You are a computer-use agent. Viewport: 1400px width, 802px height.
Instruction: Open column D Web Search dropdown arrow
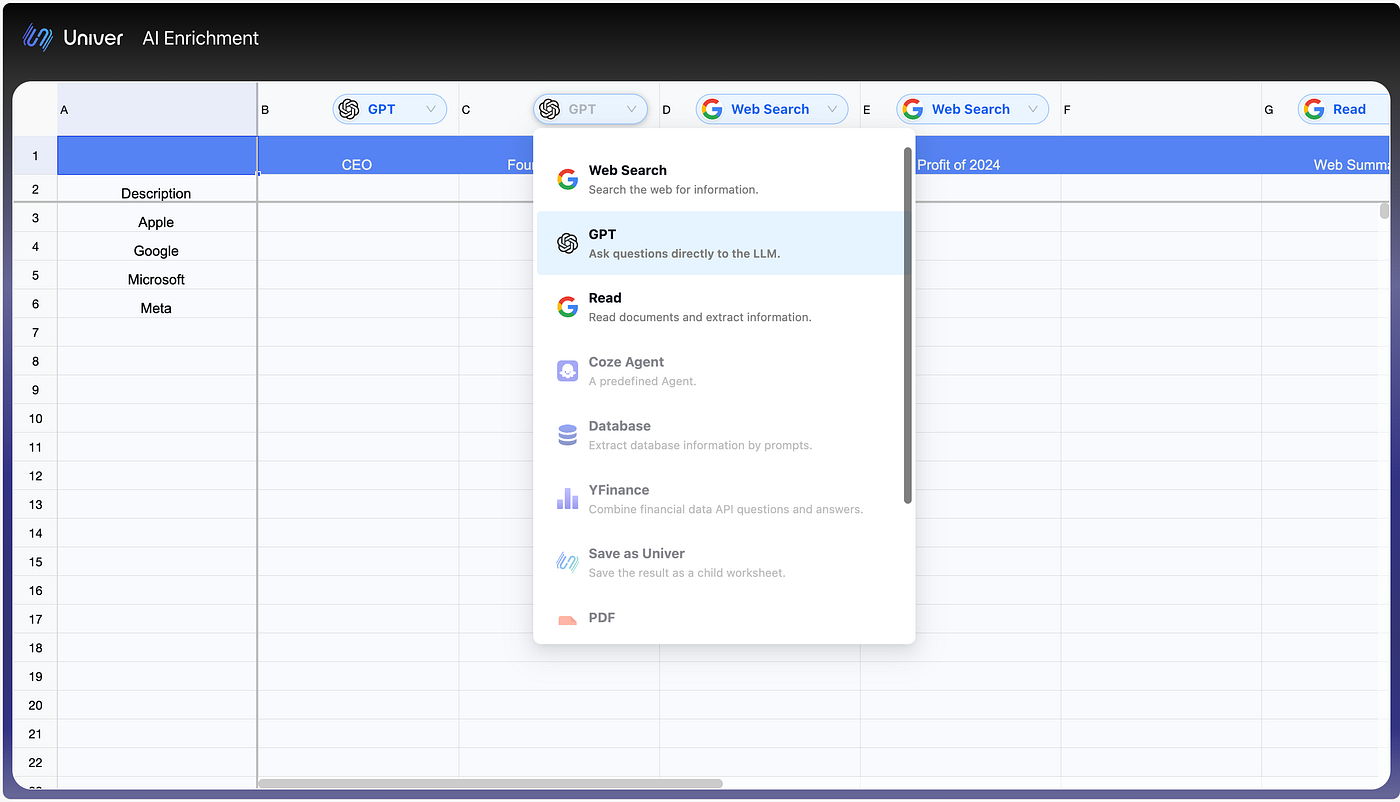click(833, 109)
